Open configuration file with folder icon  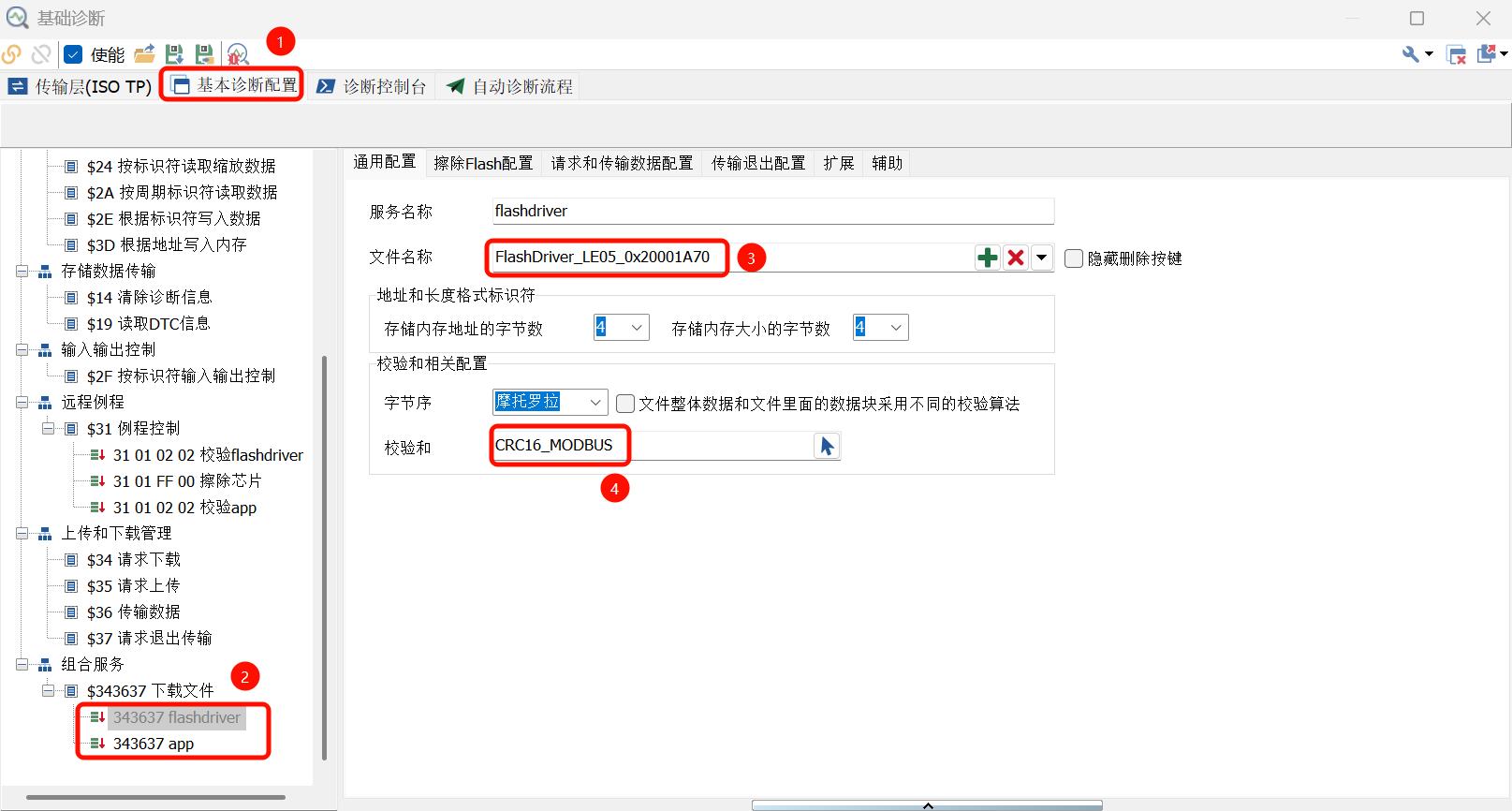[144, 54]
